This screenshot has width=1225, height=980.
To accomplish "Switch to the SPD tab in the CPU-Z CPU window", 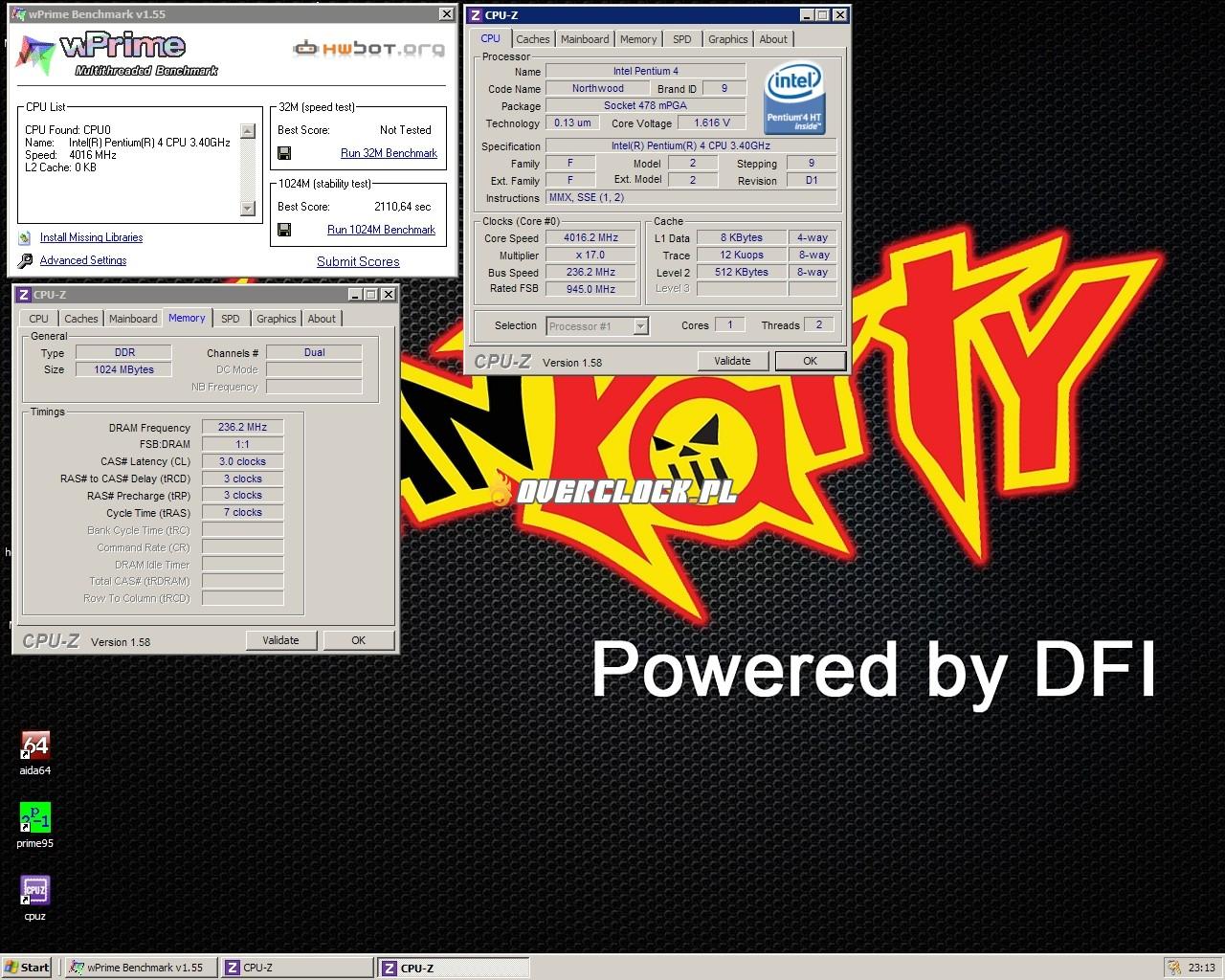I will click(682, 39).
